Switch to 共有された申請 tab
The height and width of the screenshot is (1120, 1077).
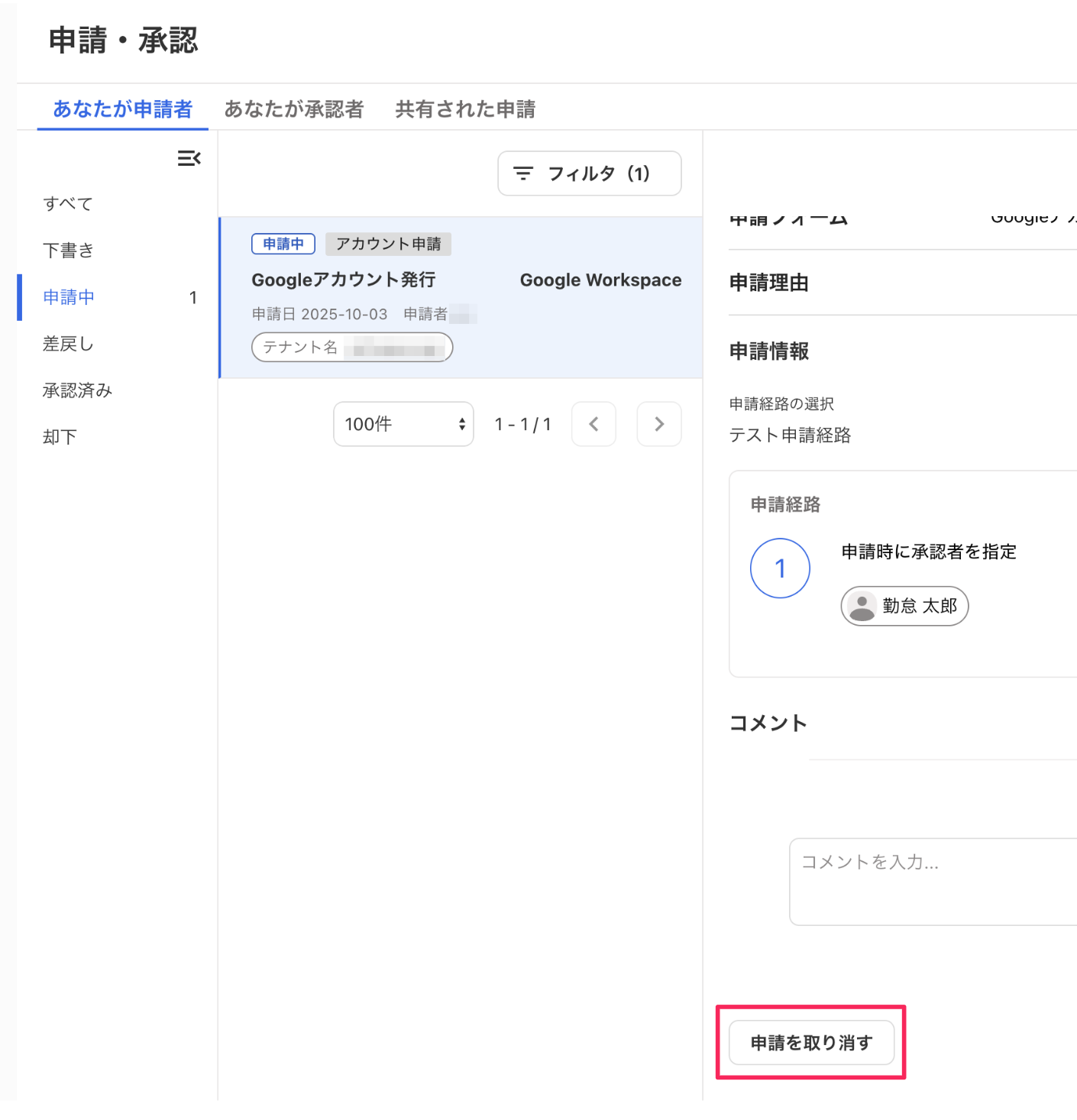[465, 109]
